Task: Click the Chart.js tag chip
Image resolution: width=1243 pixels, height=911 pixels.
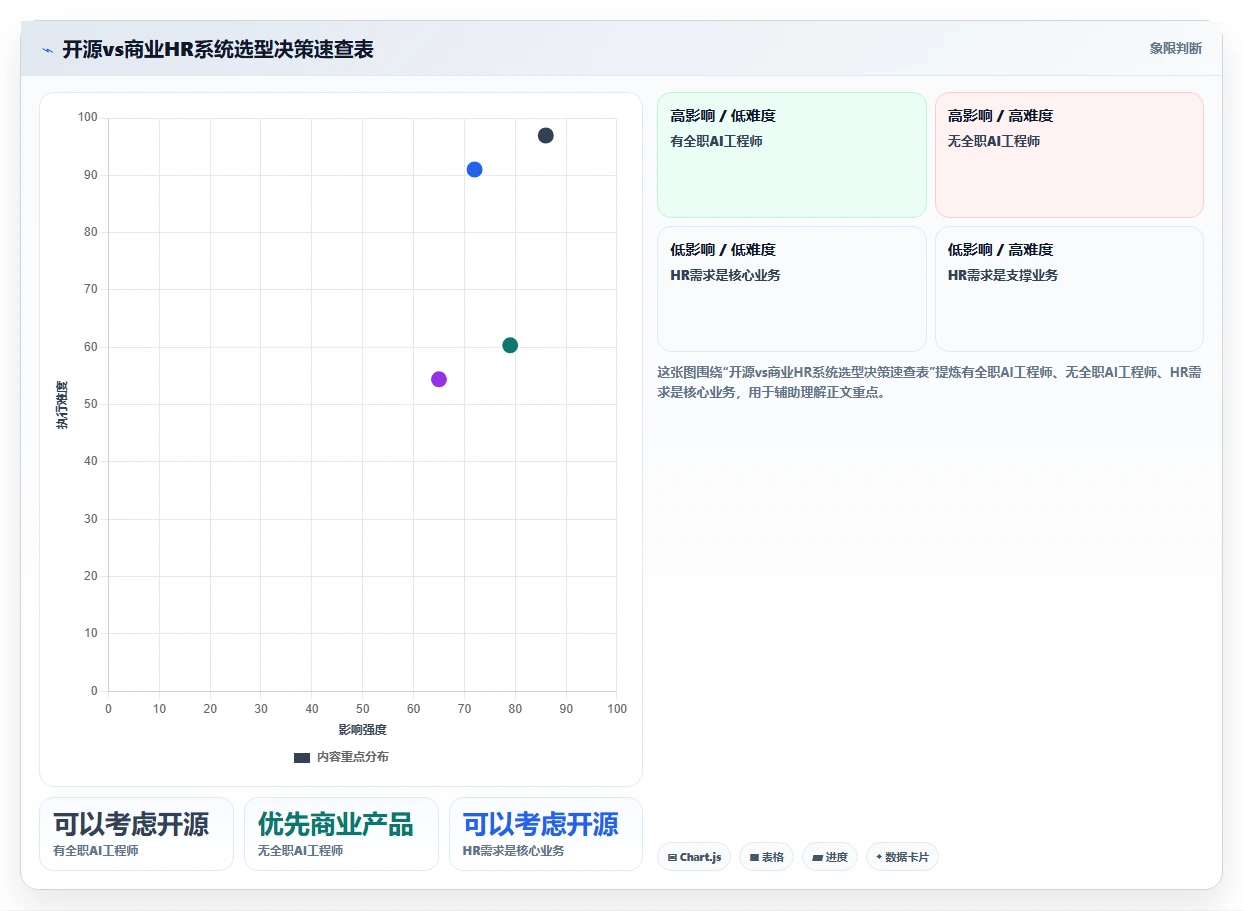Action: tap(694, 857)
